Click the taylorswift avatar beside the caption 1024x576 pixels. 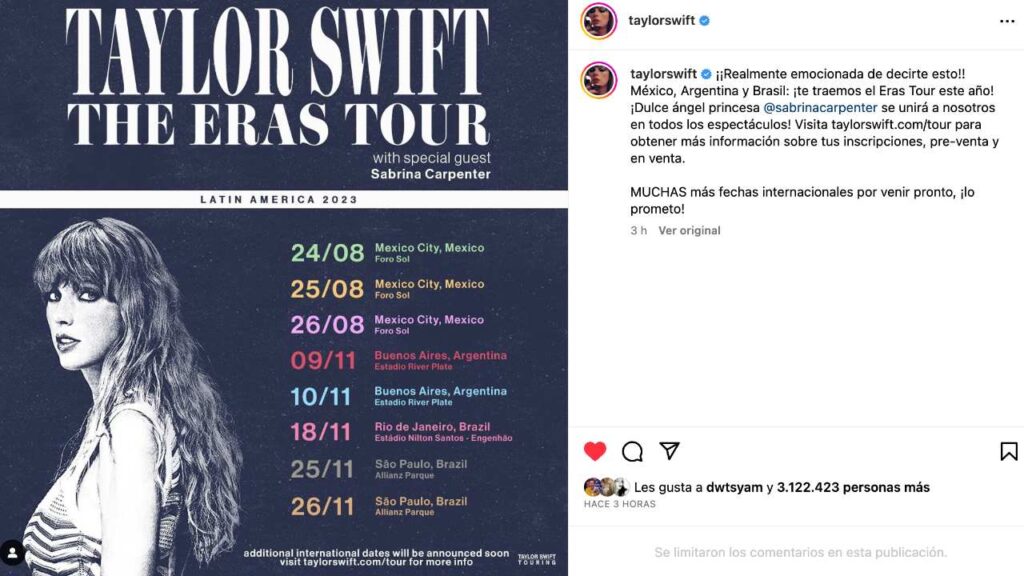(x=599, y=81)
